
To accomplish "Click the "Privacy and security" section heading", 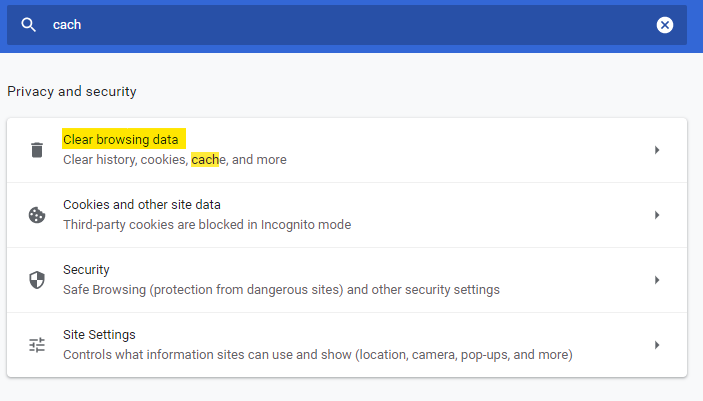I will (72, 92).
